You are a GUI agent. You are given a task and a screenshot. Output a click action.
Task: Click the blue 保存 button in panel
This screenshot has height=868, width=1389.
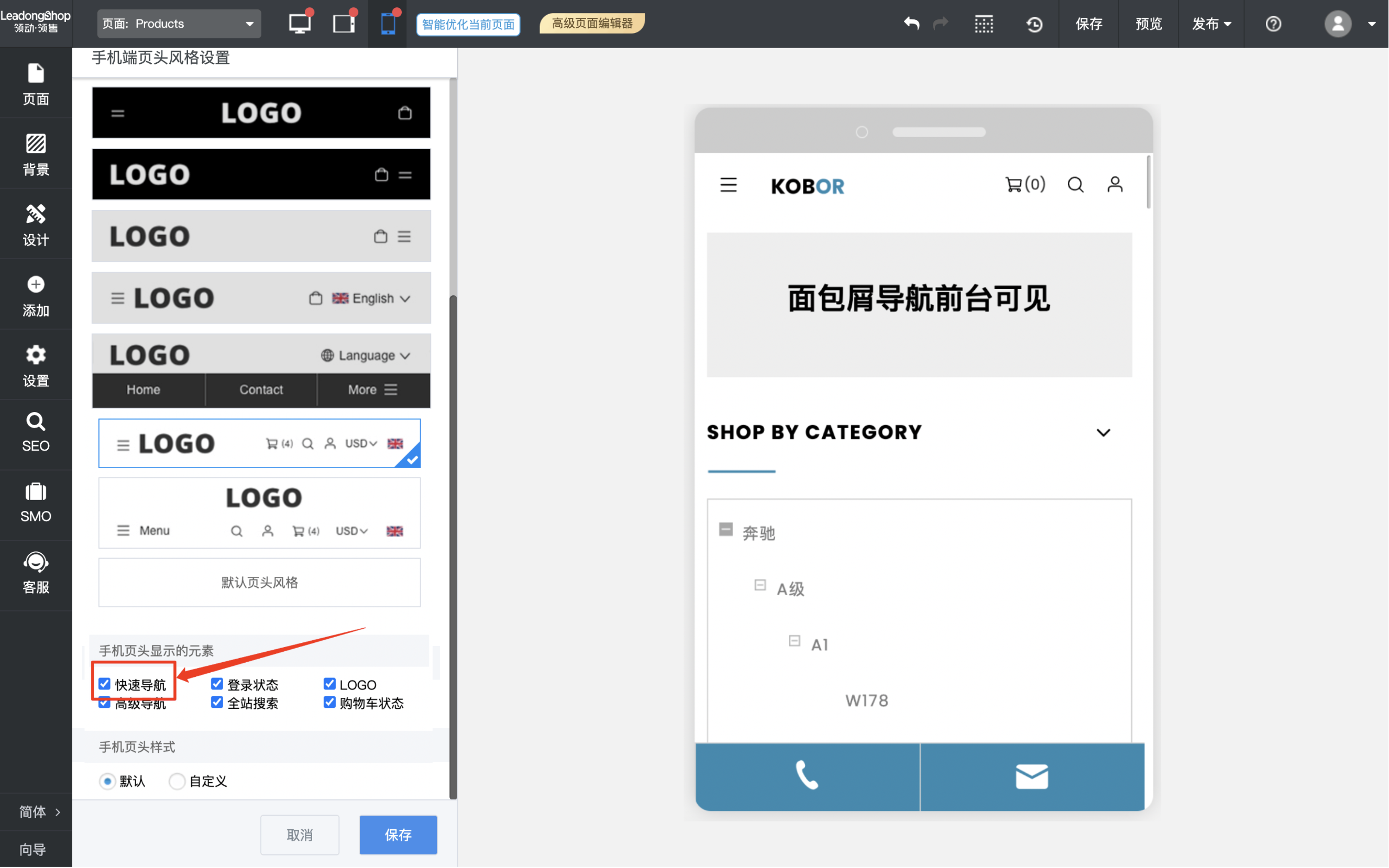click(398, 834)
